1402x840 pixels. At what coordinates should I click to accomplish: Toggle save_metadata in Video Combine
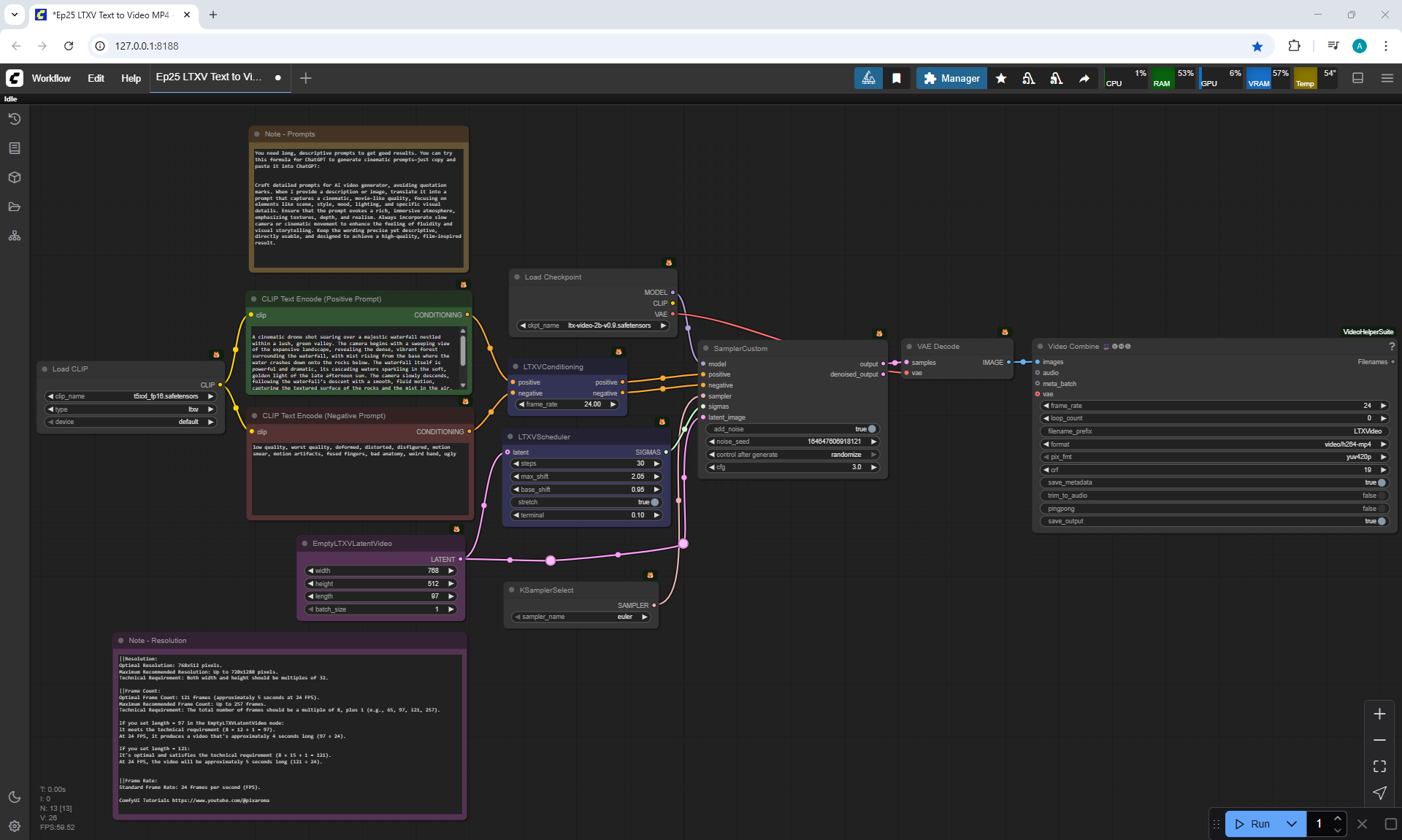tap(1381, 482)
